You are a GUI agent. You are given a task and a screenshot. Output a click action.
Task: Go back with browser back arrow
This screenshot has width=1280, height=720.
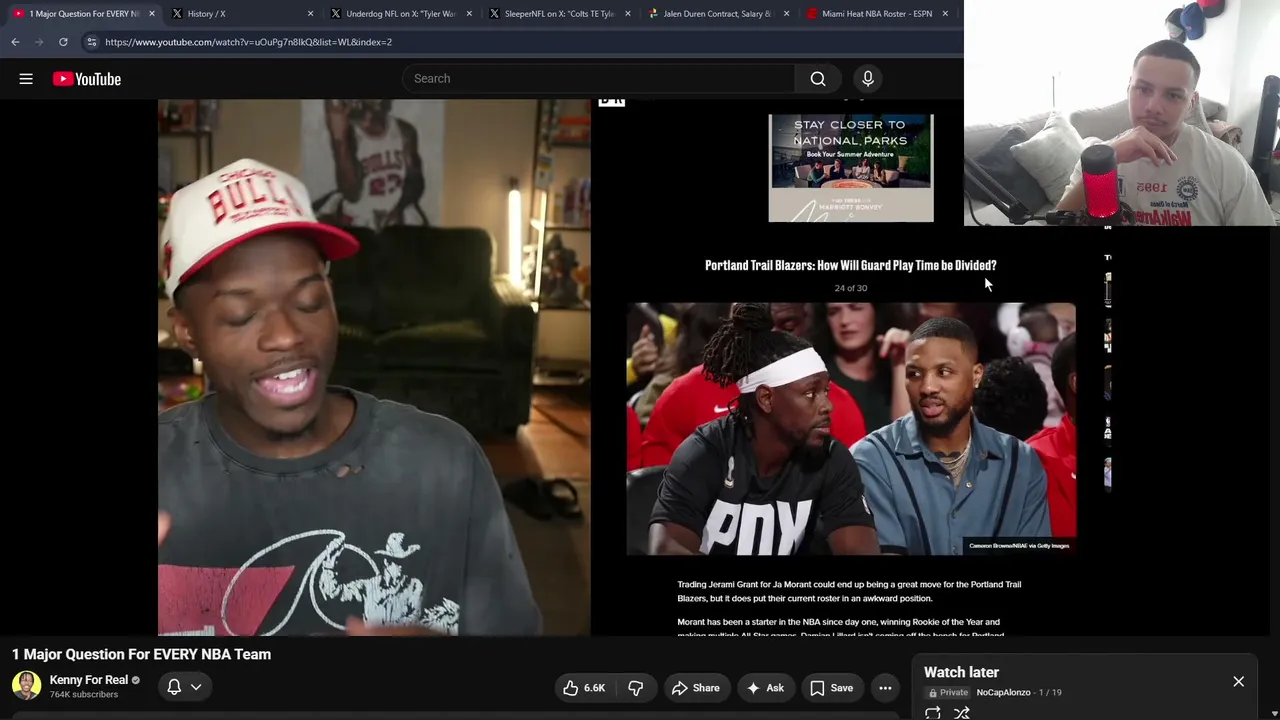(x=15, y=42)
